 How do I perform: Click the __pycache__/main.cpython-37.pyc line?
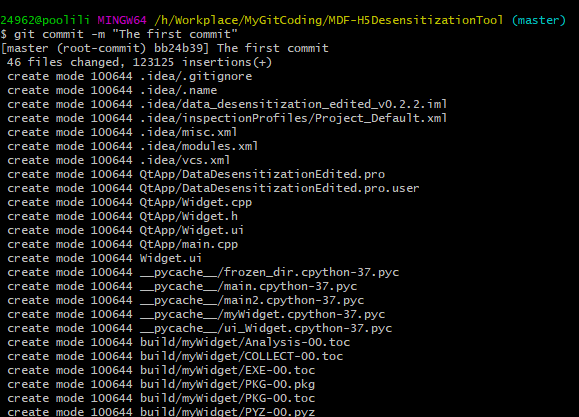182,287
